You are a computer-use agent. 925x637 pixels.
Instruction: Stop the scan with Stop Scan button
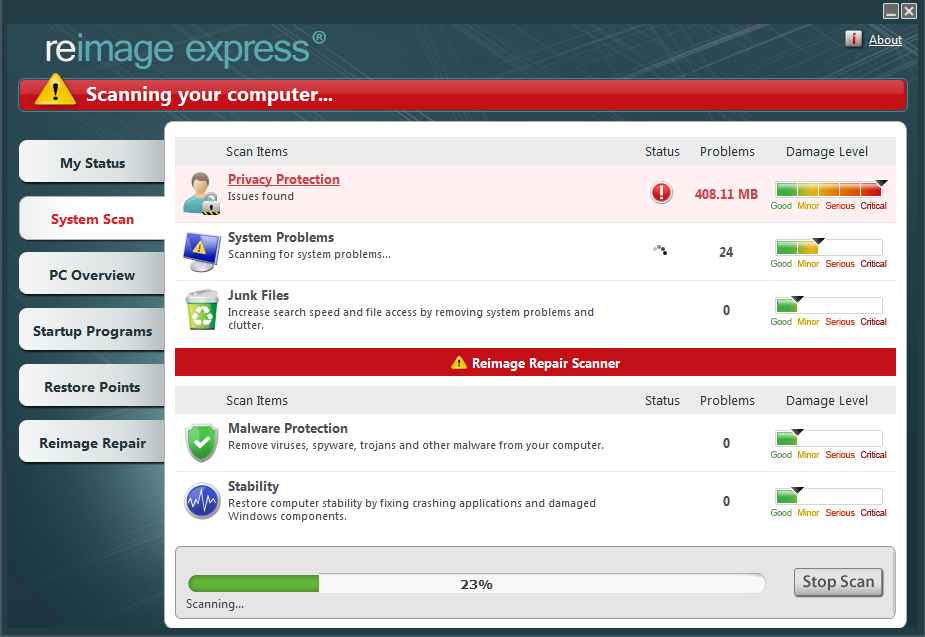[x=838, y=582]
